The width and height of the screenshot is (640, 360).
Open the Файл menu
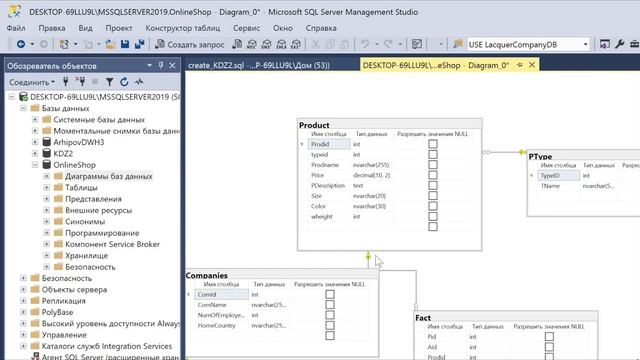16,28
